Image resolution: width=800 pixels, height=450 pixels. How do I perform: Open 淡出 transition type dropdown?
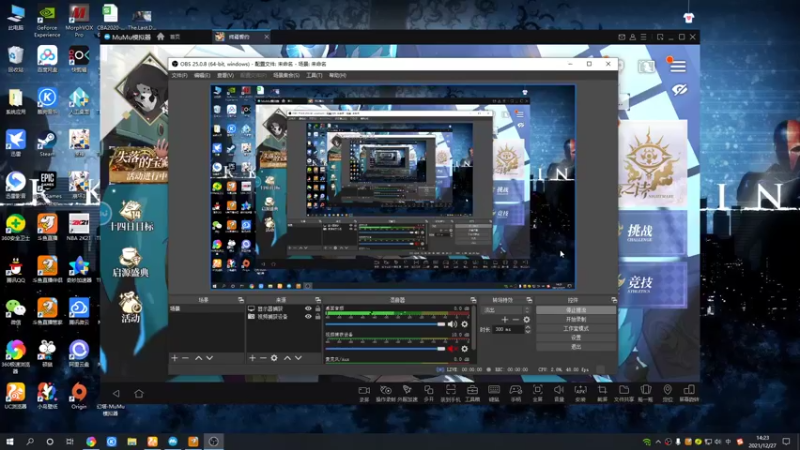click(507, 310)
